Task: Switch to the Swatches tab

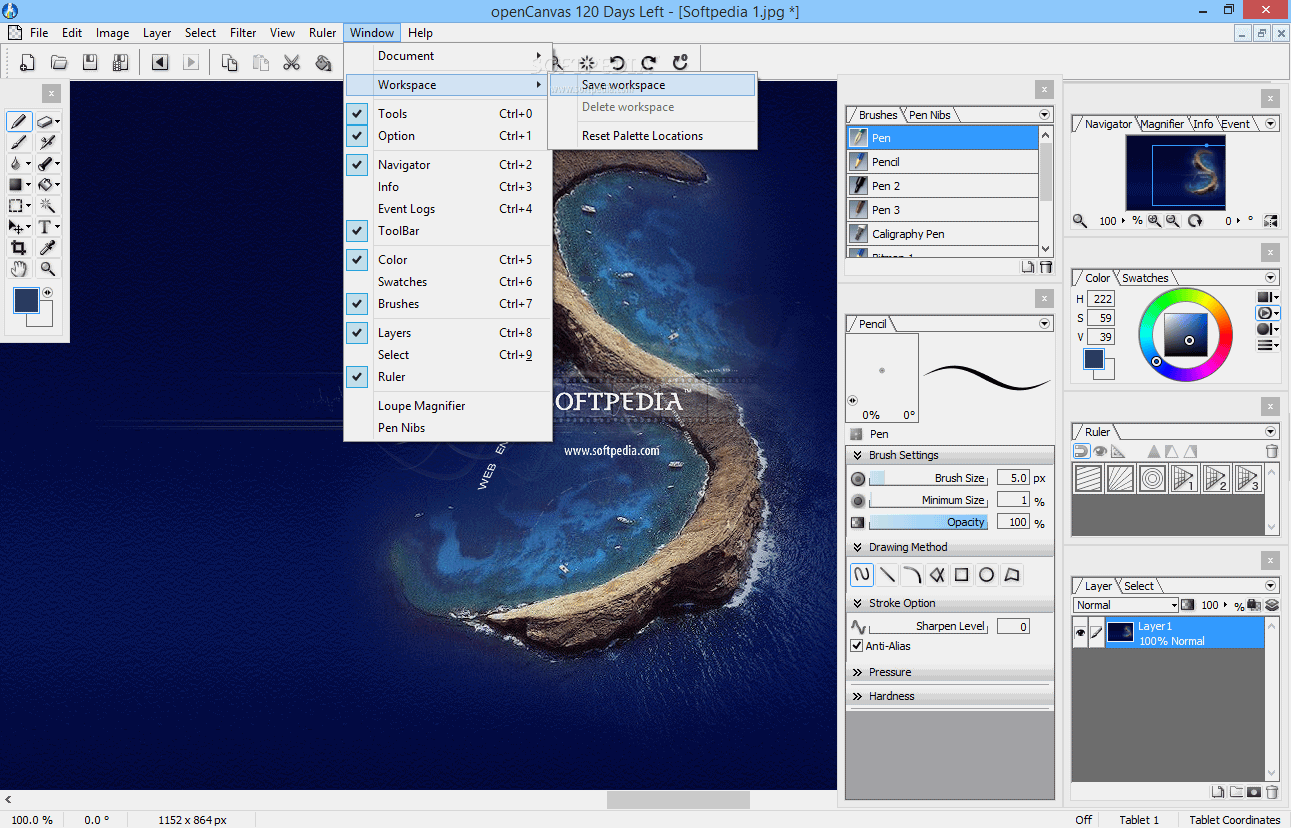Action: click(x=1145, y=278)
